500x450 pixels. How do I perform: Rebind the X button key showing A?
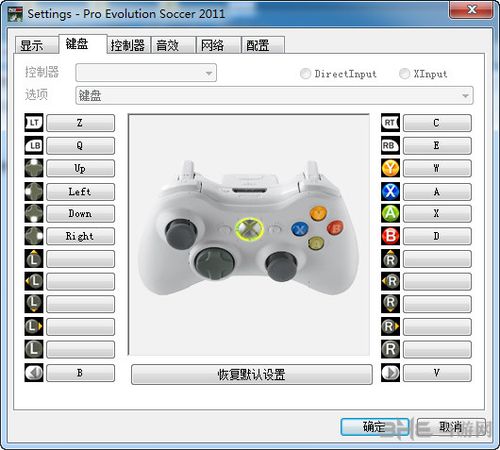click(437, 192)
